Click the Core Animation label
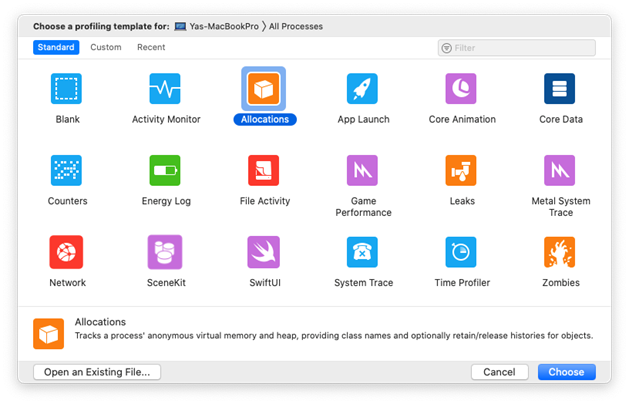This screenshot has width=629, height=404. 462,120
